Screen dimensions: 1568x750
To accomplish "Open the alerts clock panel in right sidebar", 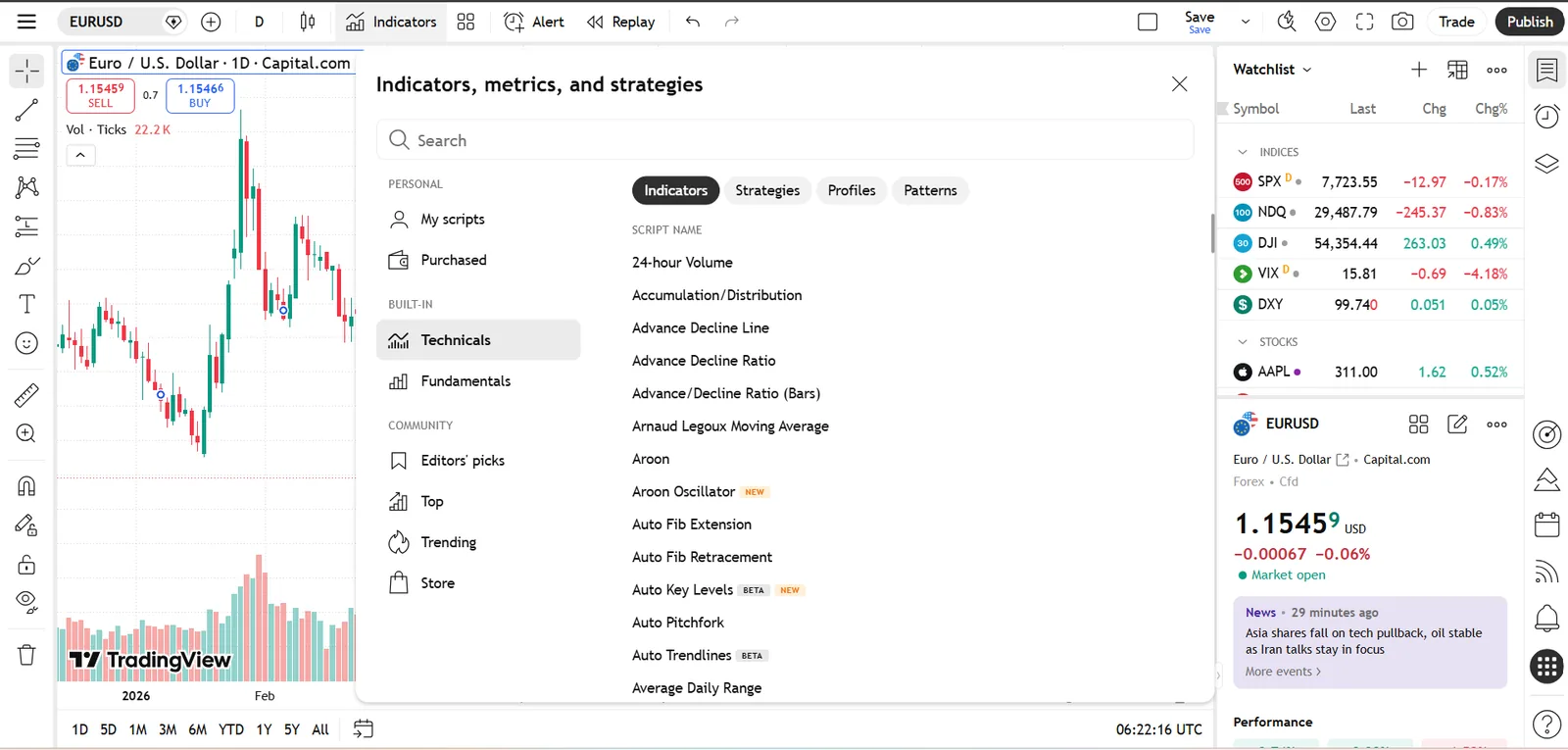I will (x=1546, y=116).
